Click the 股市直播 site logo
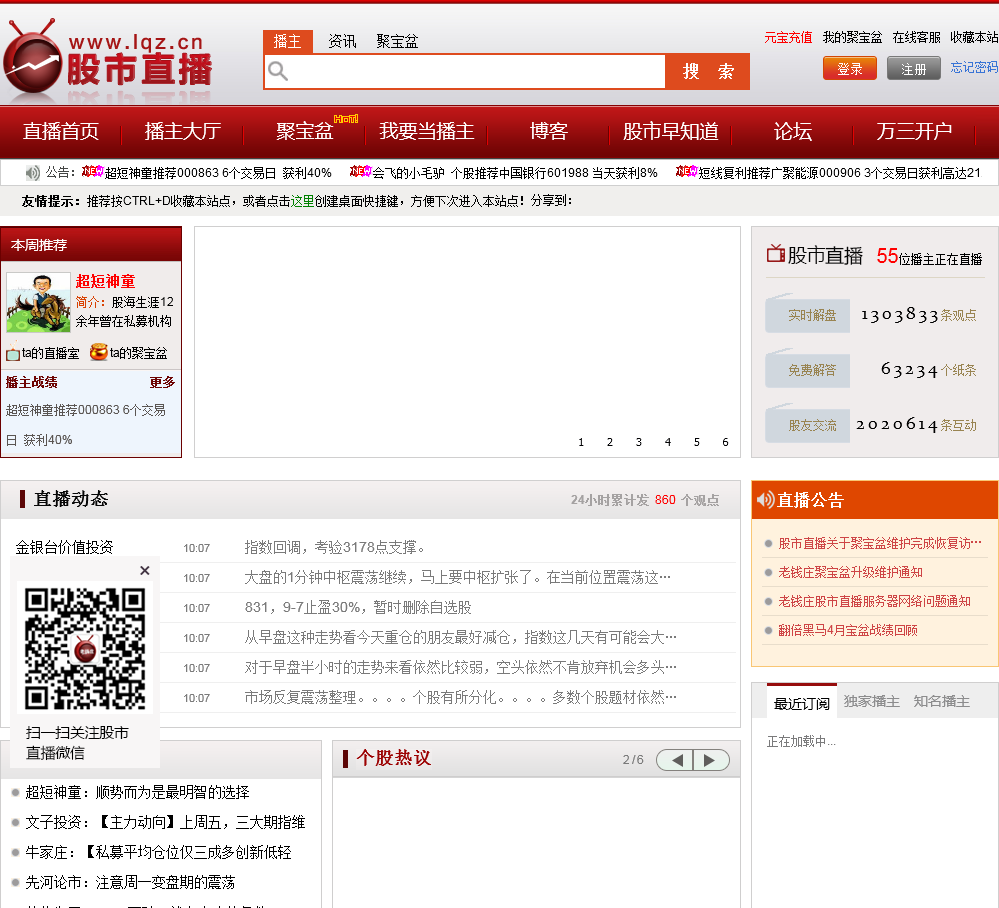Image resolution: width=999 pixels, height=908 pixels. click(108, 62)
